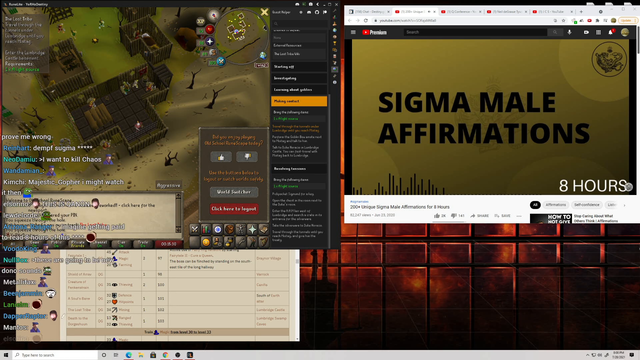Viewport: 640px width, 360px height.
Task: Click the SAVE button under the video
Action: [502, 216]
